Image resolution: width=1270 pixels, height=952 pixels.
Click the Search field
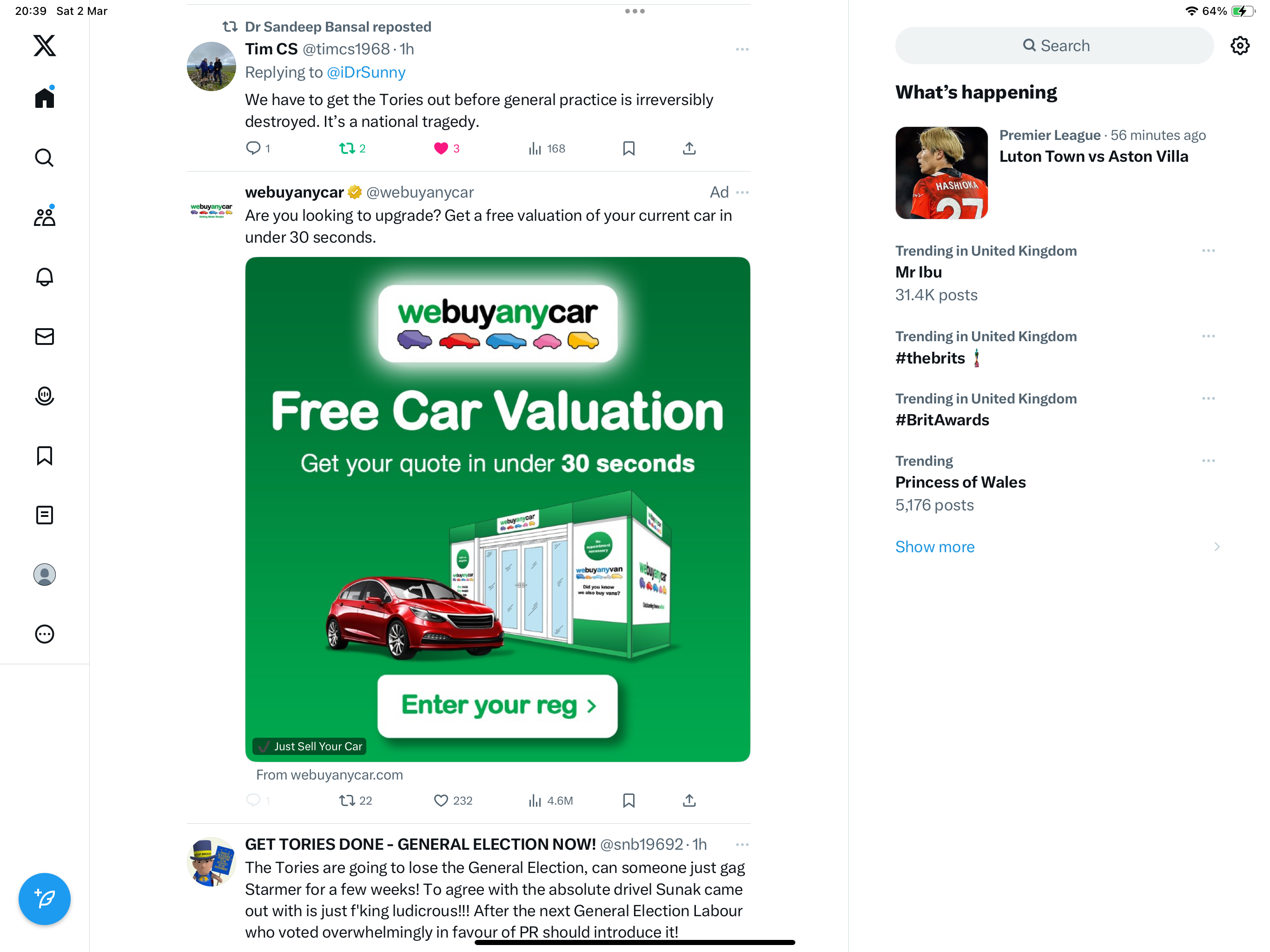point(1054,46)
